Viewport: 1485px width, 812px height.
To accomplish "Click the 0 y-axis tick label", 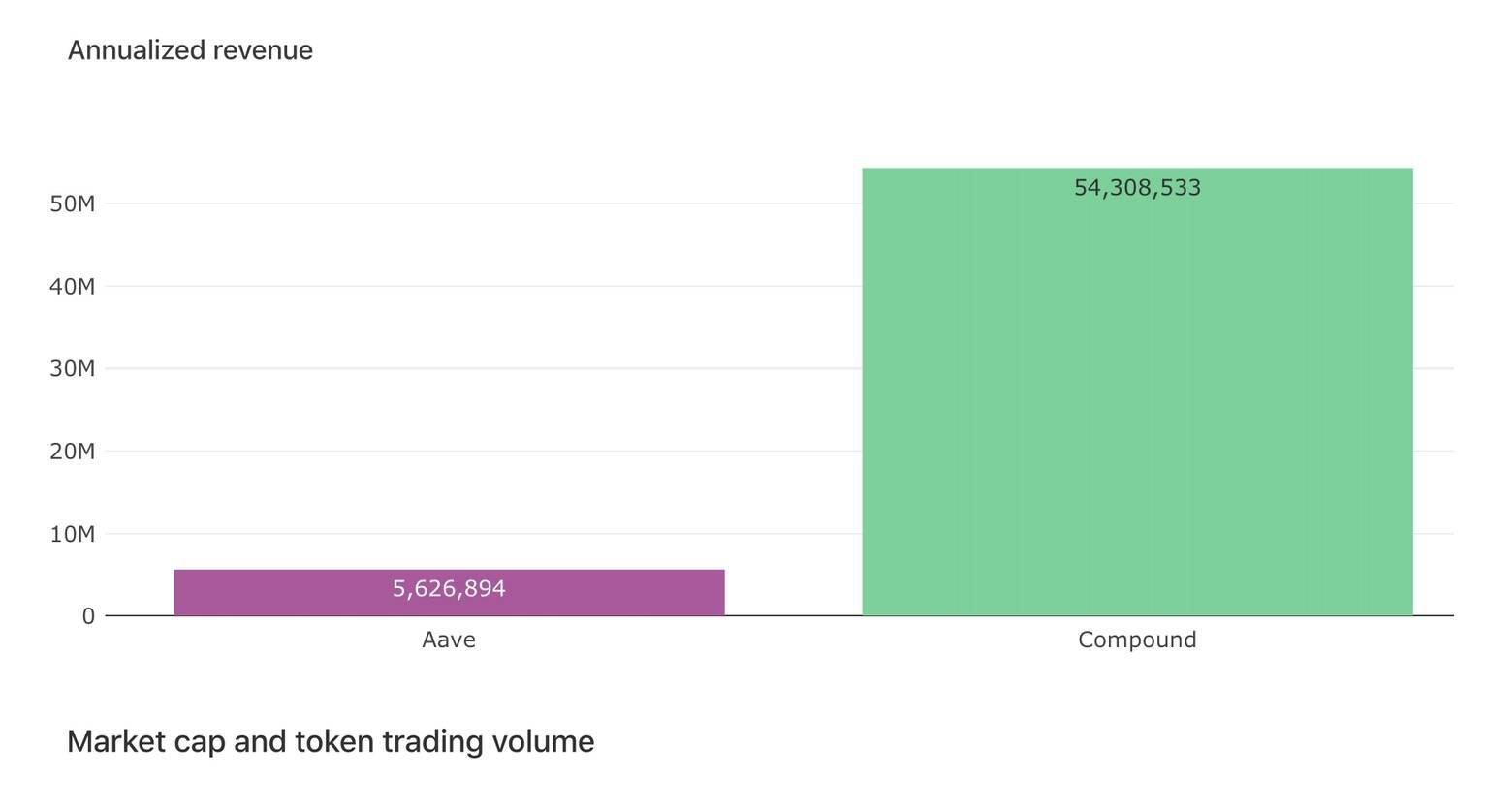I will point(88,616).
